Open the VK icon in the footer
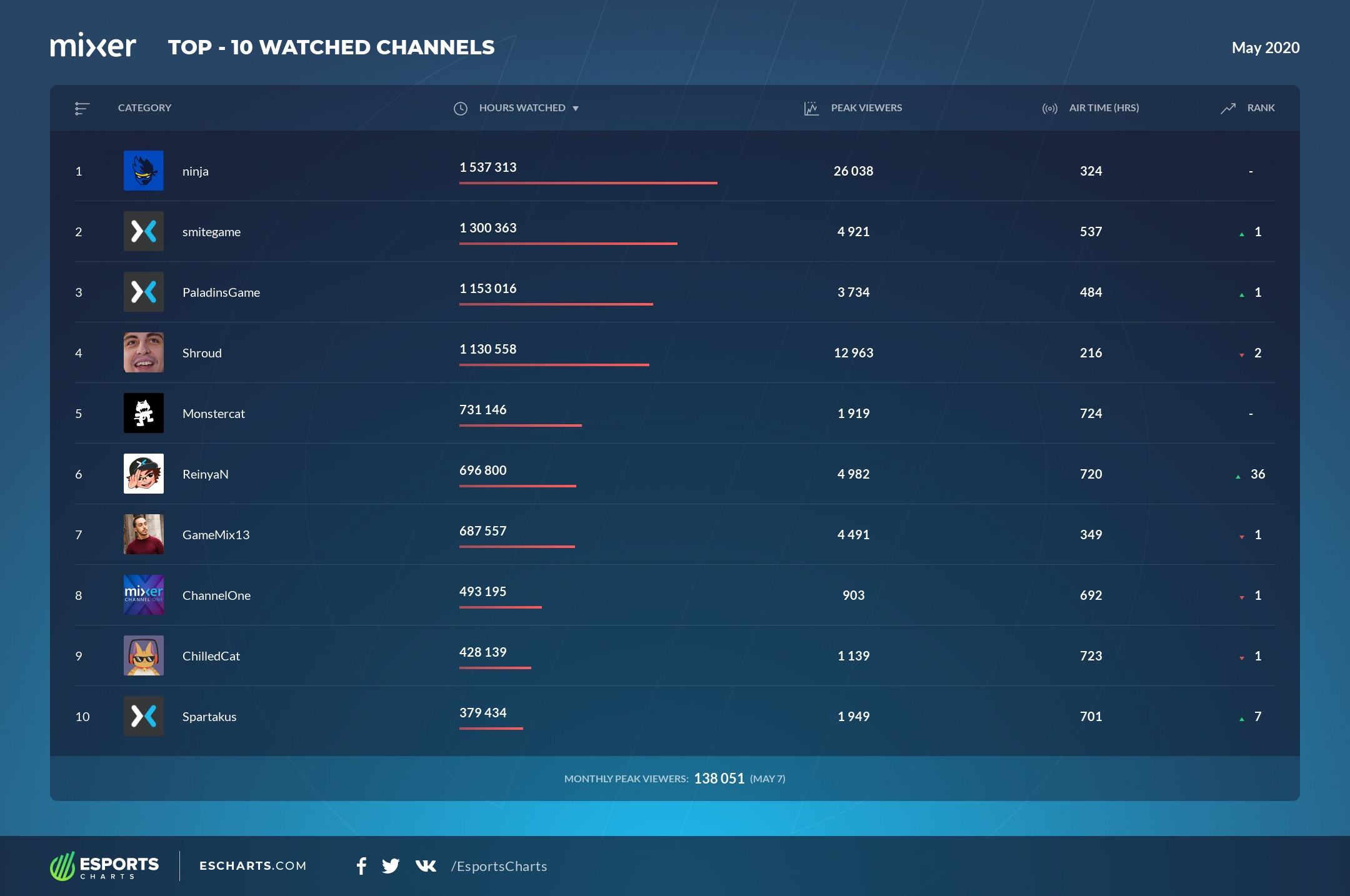The image size is (1350, 896). click(x=426, y=866)
